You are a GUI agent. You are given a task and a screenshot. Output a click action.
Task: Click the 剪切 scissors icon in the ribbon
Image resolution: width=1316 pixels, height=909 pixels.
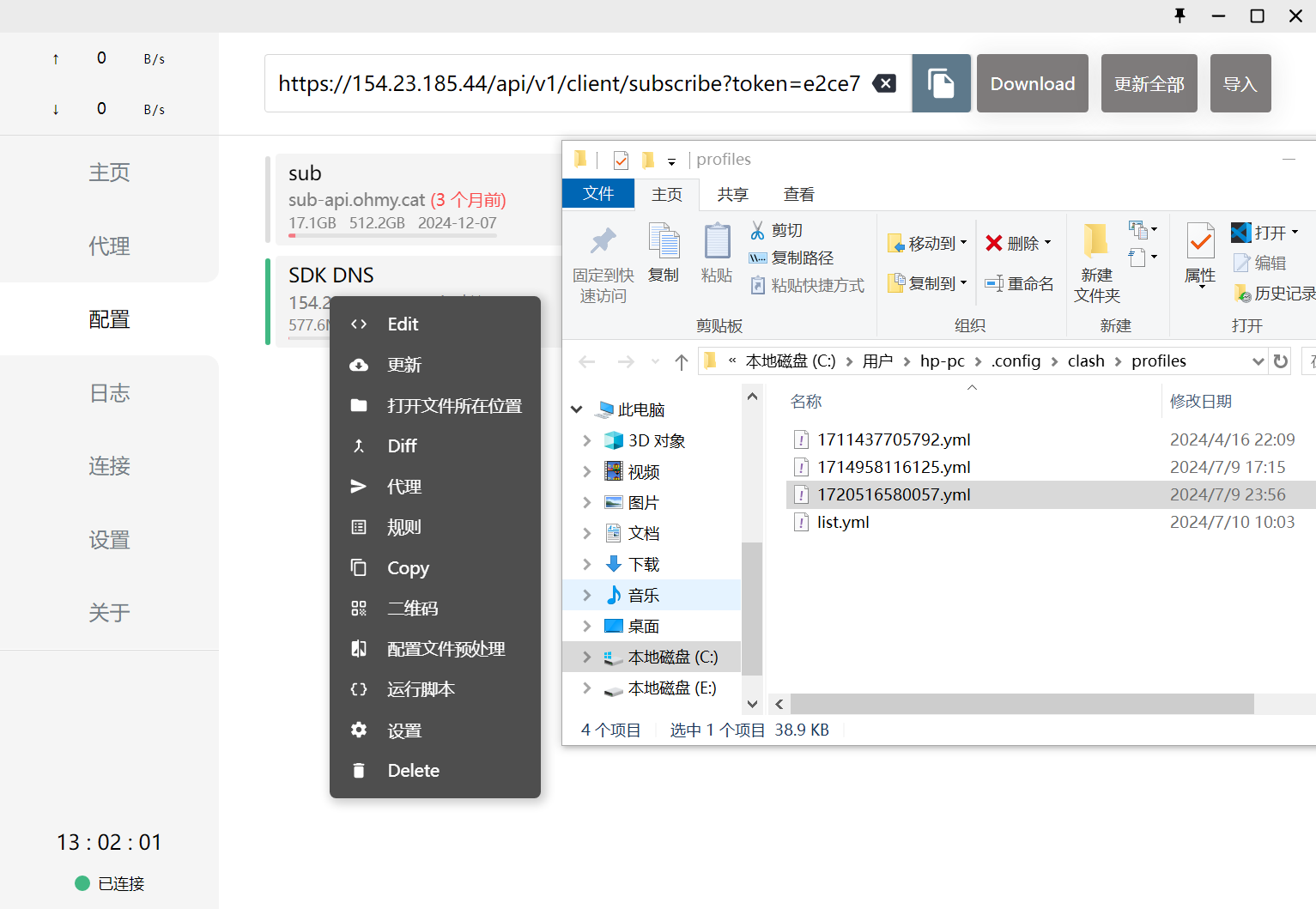[x=757, y=230]
